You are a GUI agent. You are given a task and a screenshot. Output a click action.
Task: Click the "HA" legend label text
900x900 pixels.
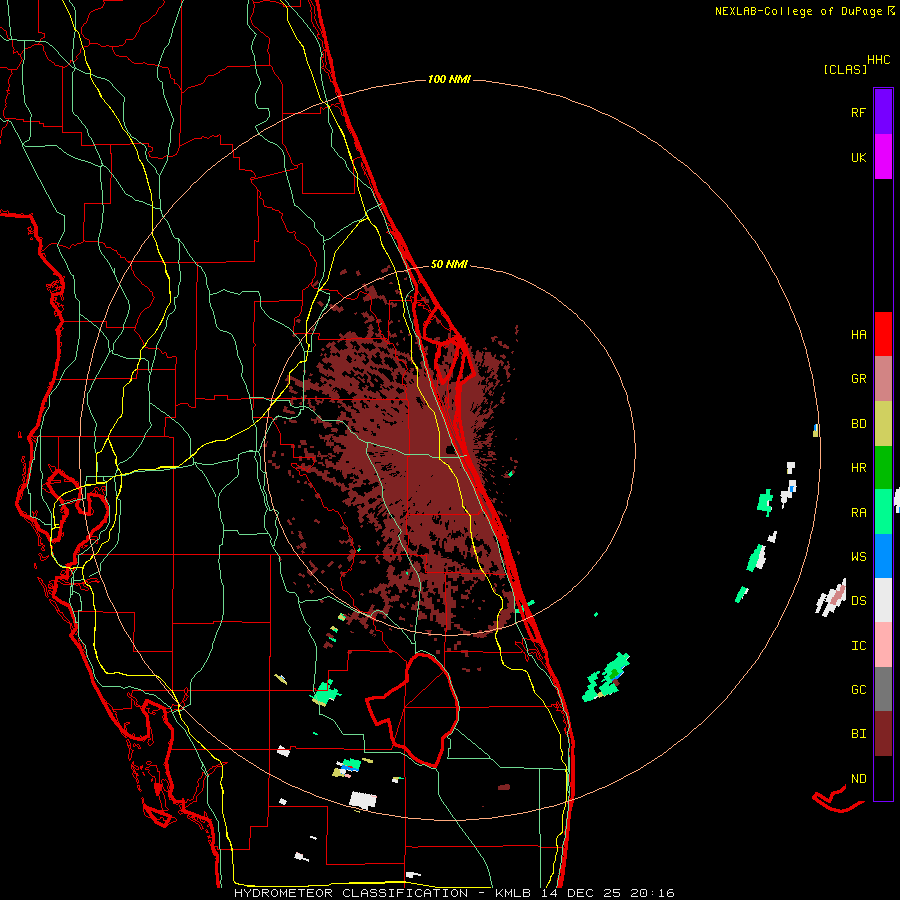click(x=858, y=335)
